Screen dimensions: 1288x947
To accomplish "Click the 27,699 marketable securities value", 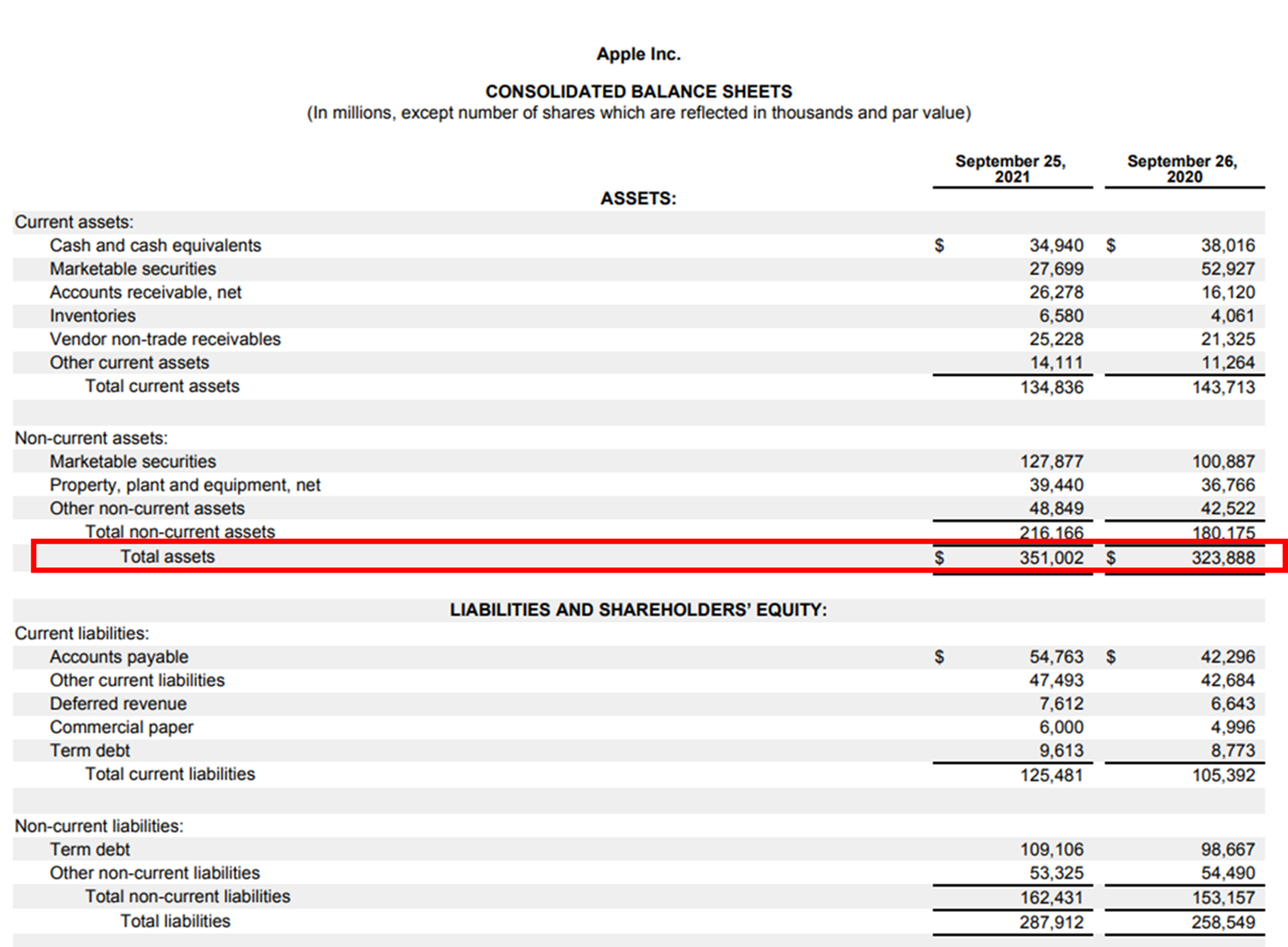I will click(1056, 269).
